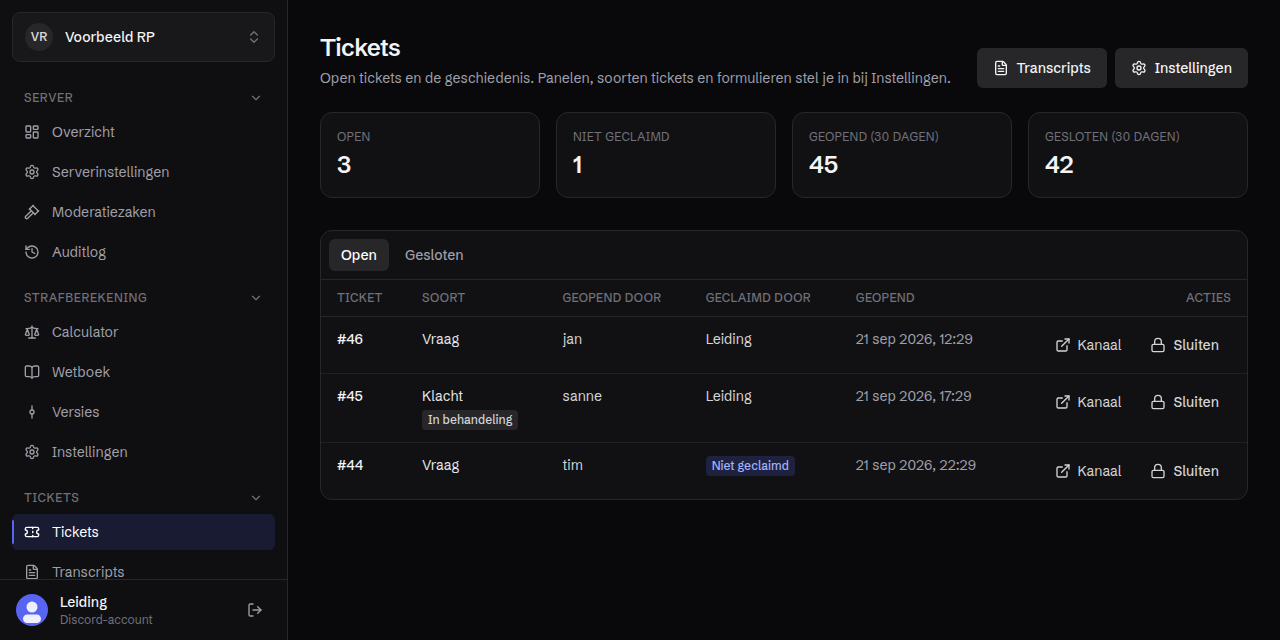Open Kanaal link for ticket #46
This screenshot has height=640, width=1280.
(1089, 345)
